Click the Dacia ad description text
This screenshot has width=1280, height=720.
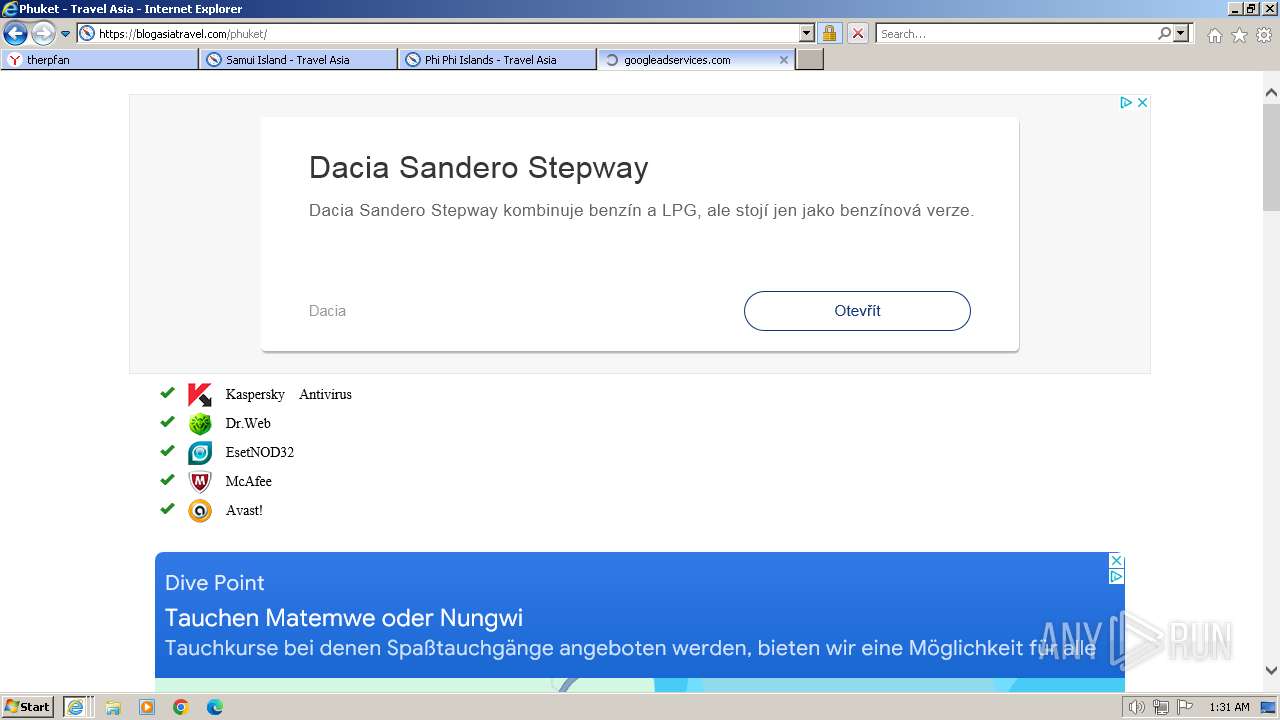tap(641, 211)
